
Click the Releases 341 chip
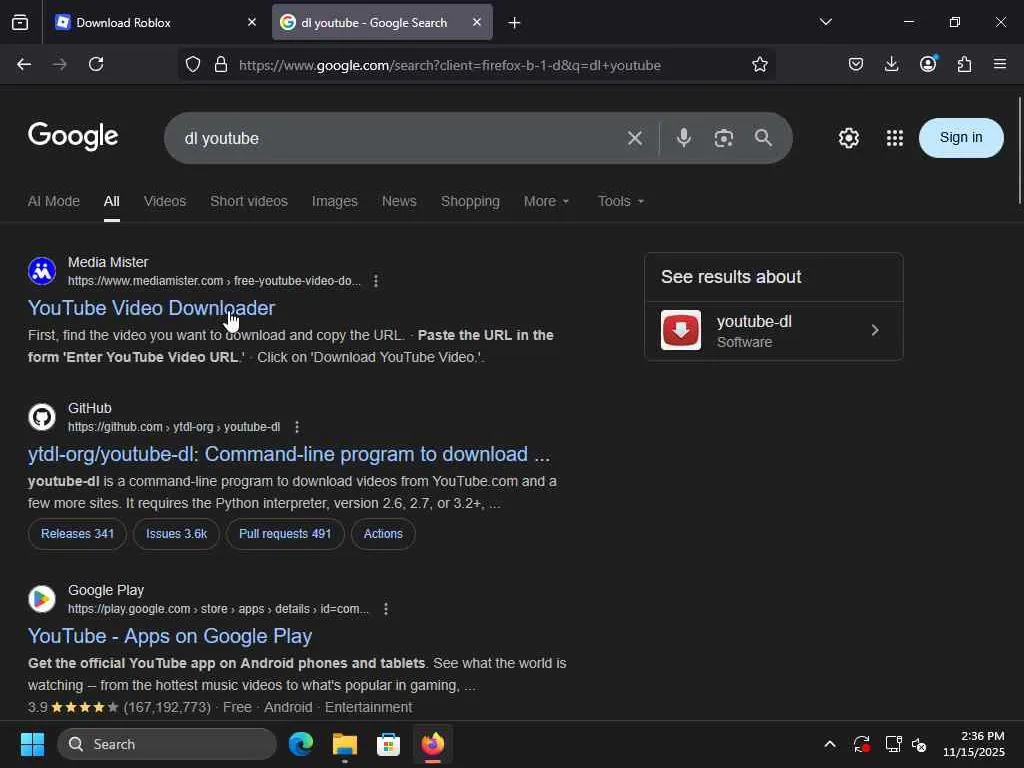click(x=77, y=534)
